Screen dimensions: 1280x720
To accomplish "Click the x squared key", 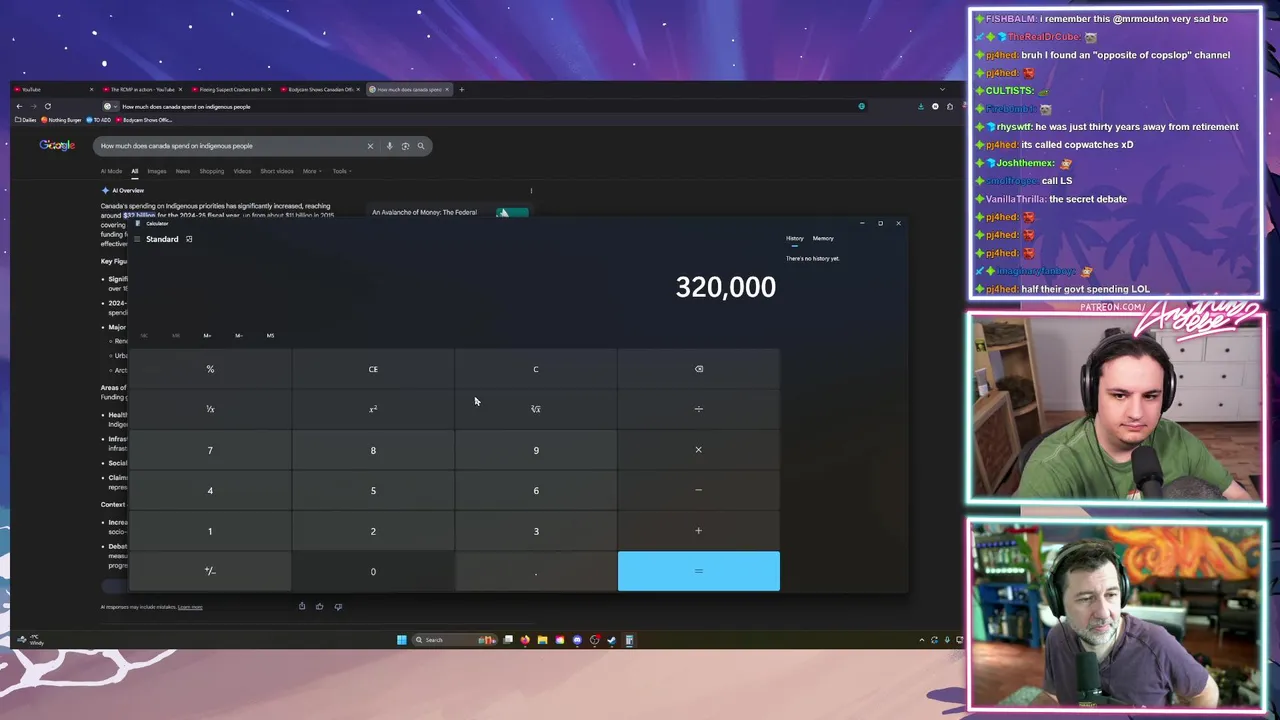I will point(373,409).
